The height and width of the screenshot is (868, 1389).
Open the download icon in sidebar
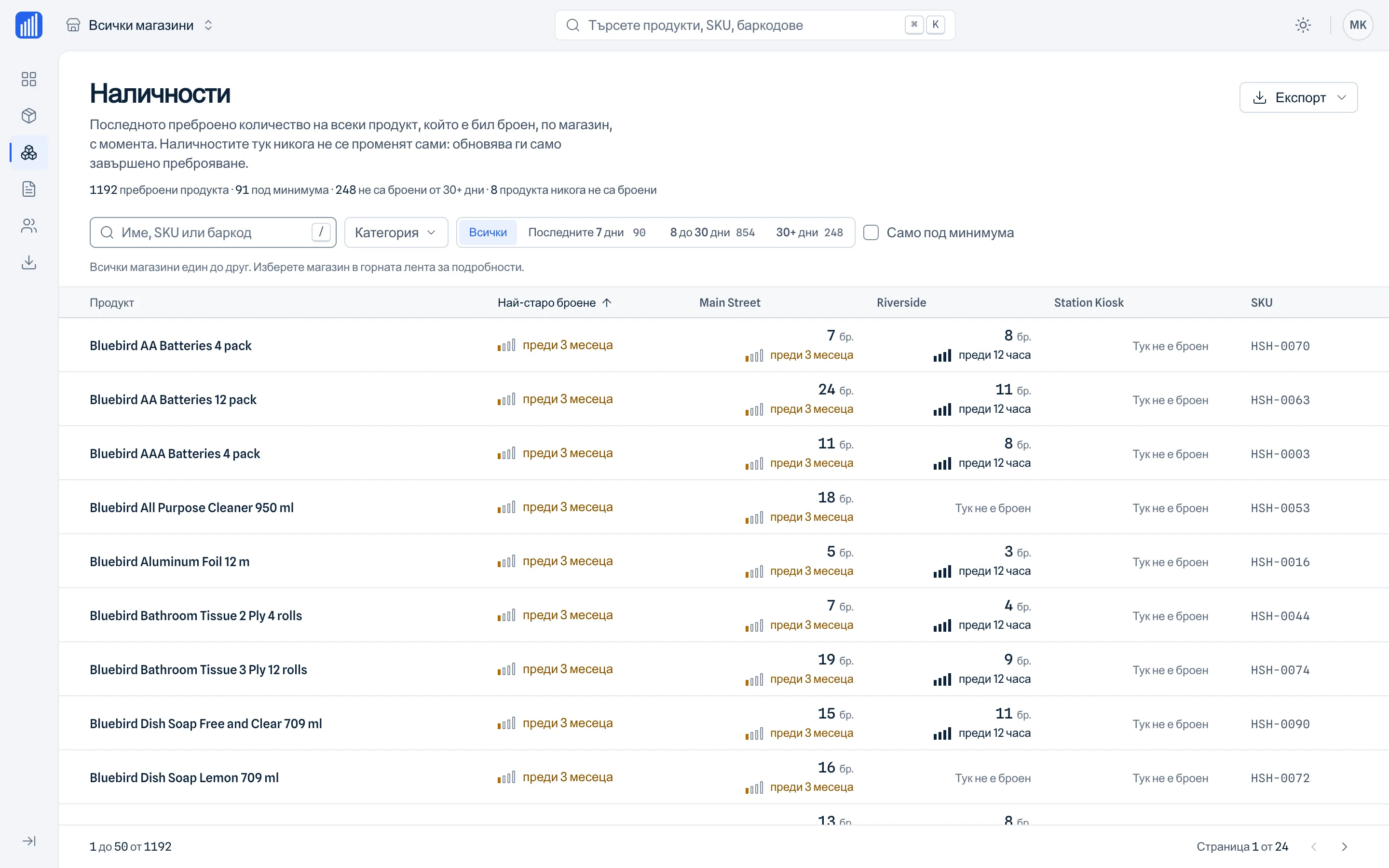click(29, 262)
